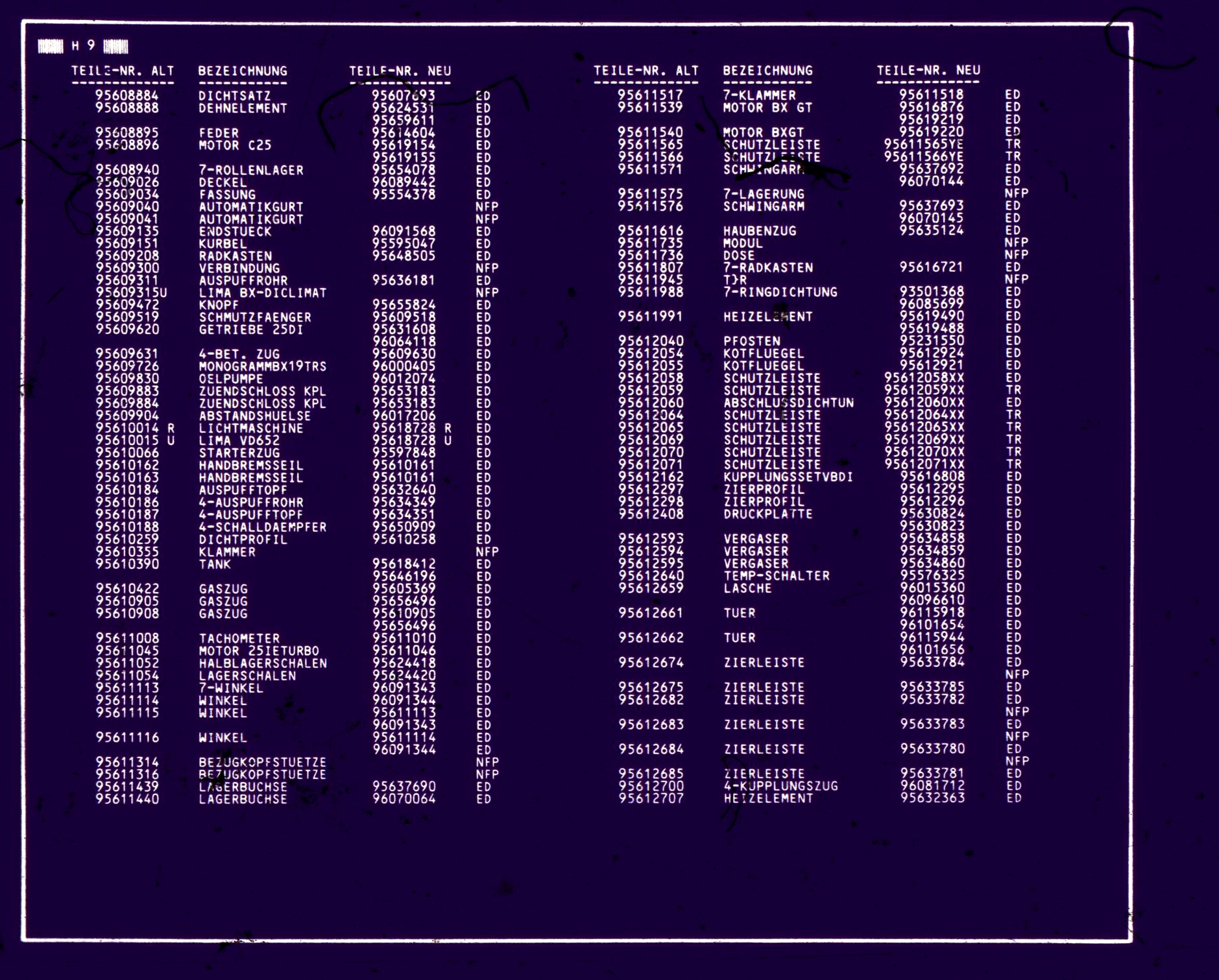Image resolution: width=1219 pixels, height=980 pixels.
Task: Select the ENDSTUECK description
Action: click(235, 232)
